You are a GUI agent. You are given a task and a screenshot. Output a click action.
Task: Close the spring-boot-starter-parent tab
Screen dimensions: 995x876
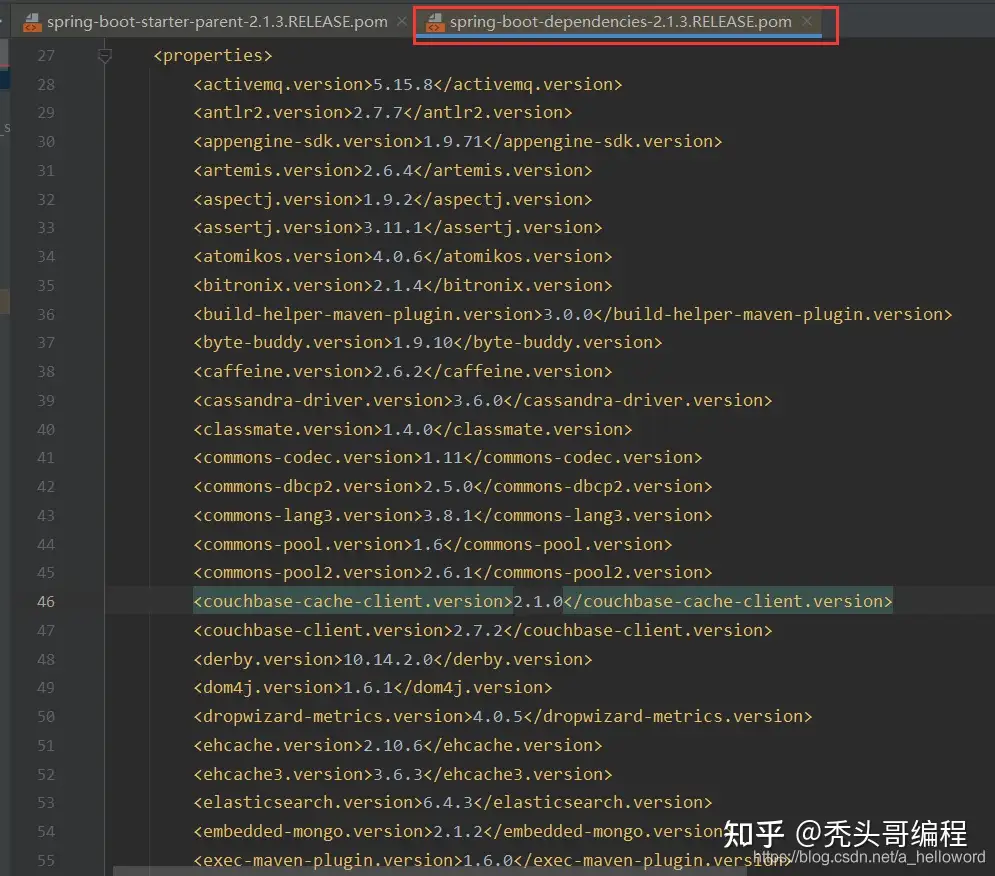402,19
